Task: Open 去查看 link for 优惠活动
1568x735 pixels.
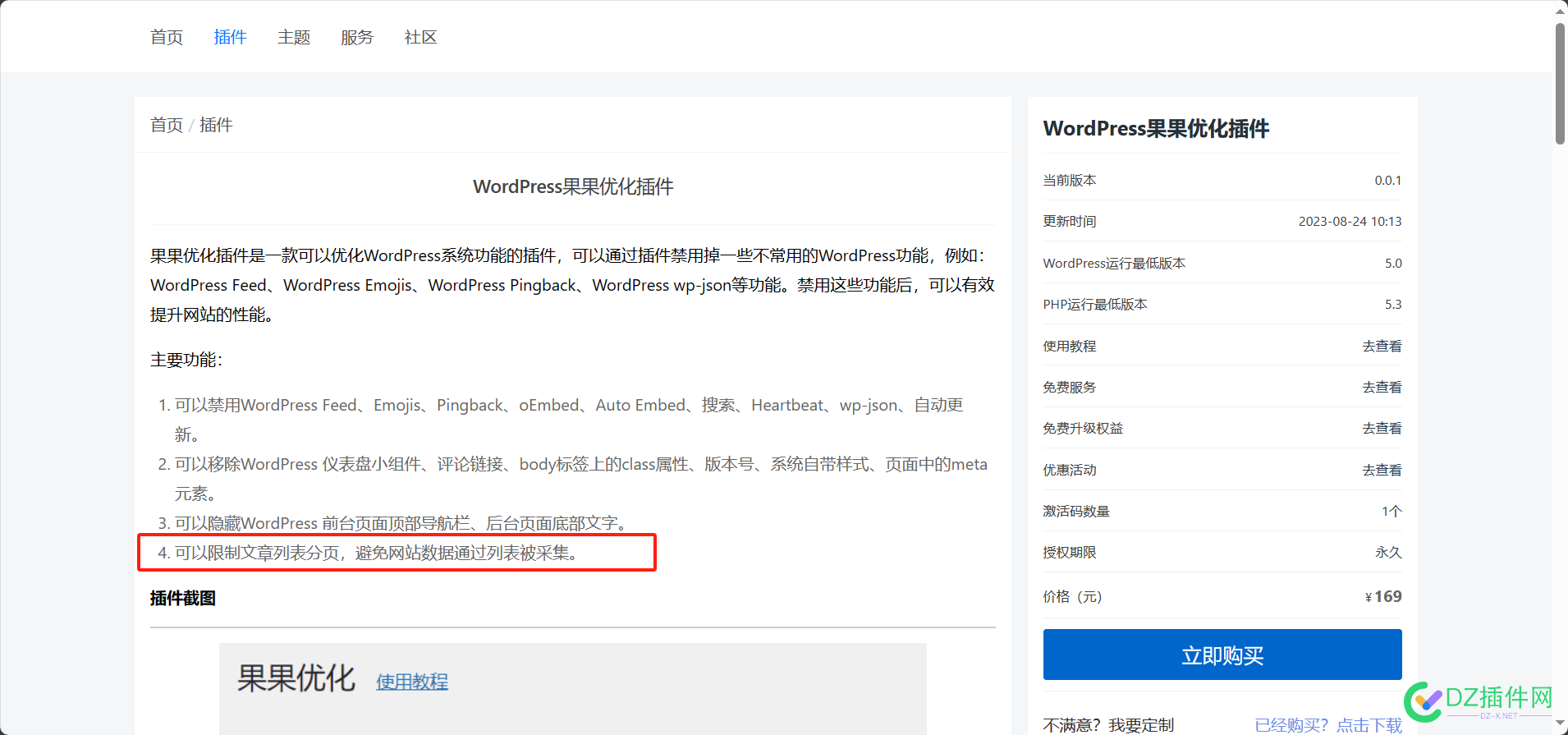Action: click(x=1382, y=470)
